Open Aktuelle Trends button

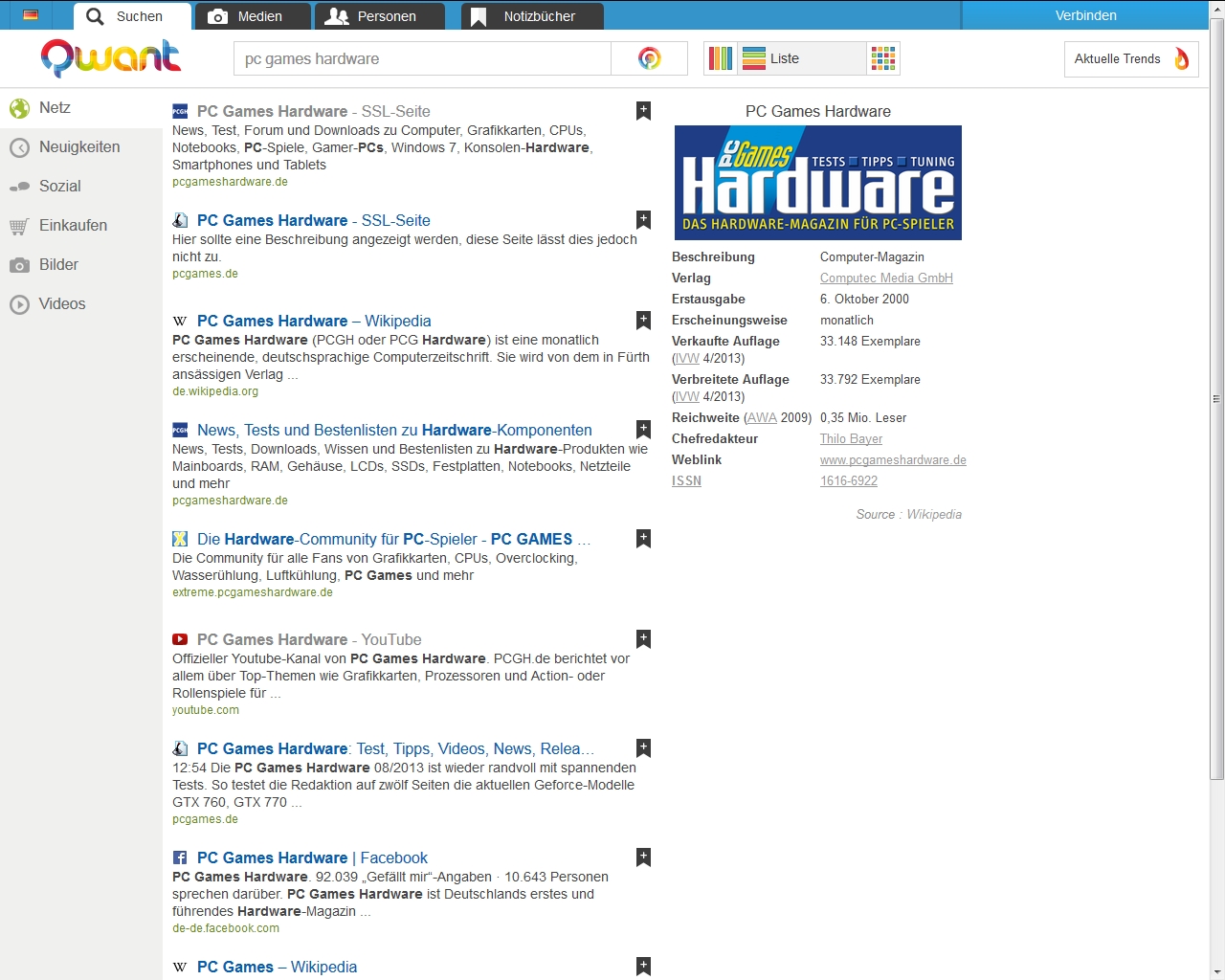pos(1131,59)
